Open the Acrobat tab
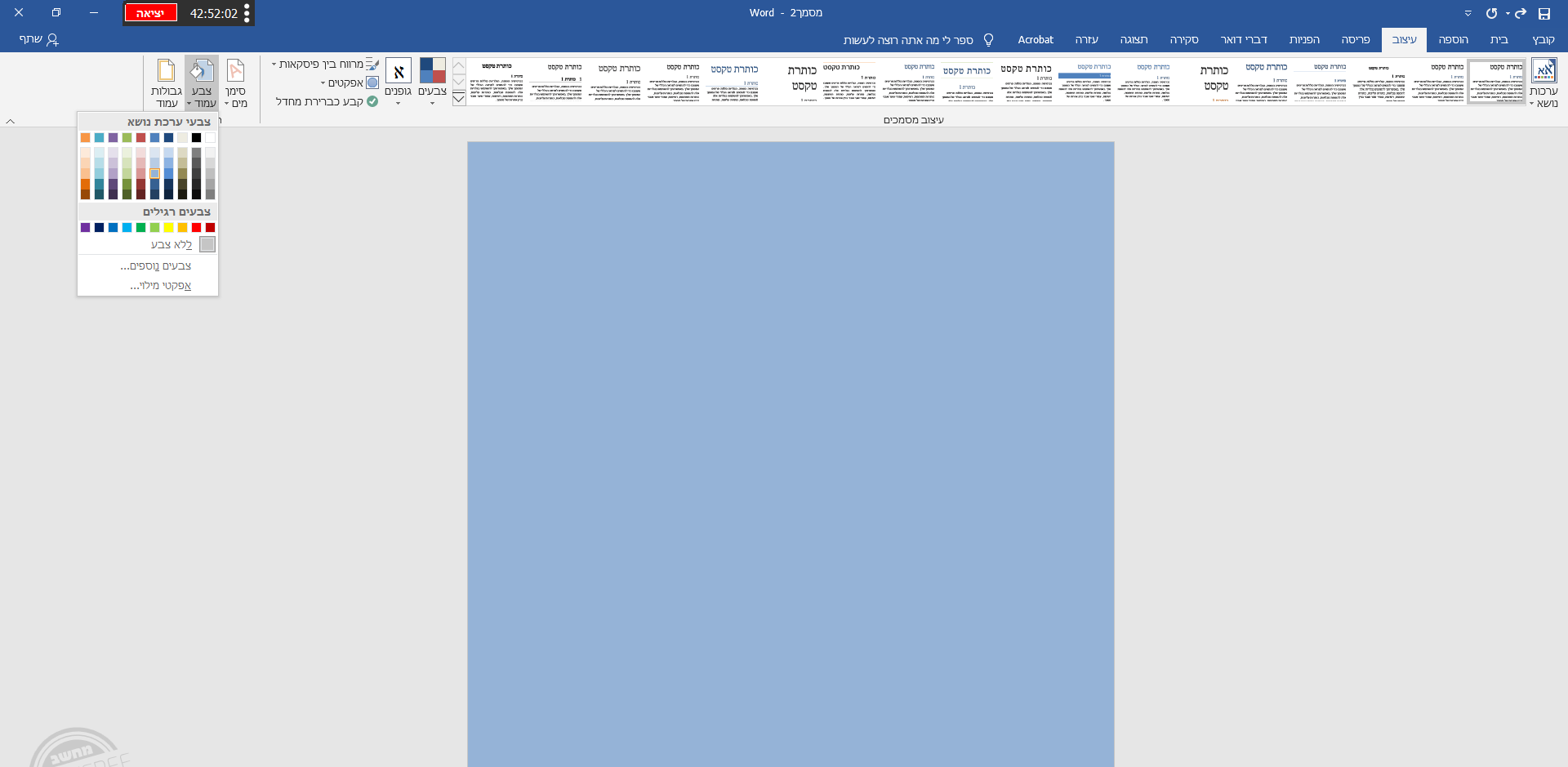This screenshot has width=1568, height=767. coord(1036,39)
